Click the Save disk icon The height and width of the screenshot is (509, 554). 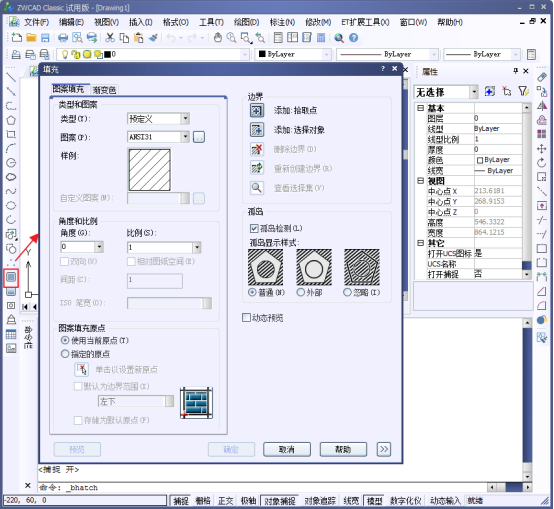45,37
